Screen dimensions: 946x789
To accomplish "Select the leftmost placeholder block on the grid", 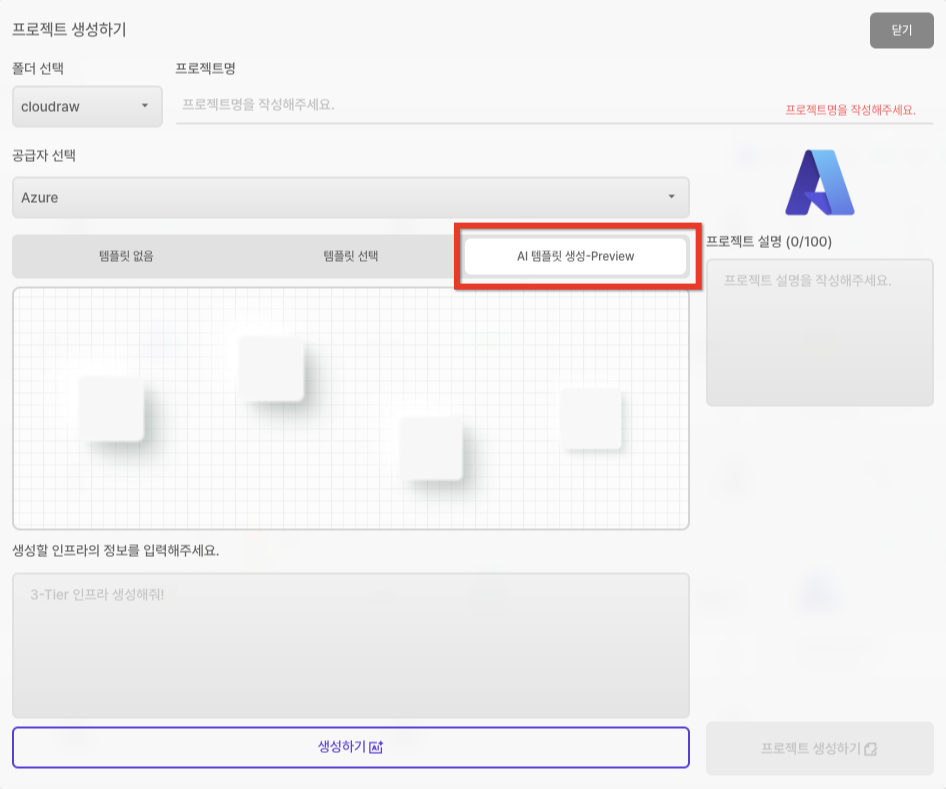I will click(111, 408).
